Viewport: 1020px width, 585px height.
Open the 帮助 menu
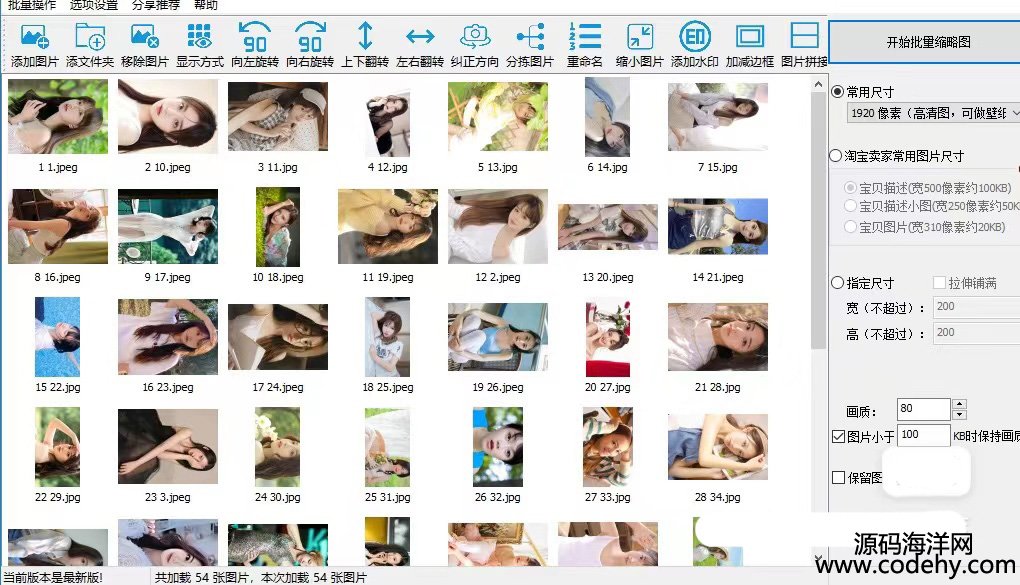(206, 5)
